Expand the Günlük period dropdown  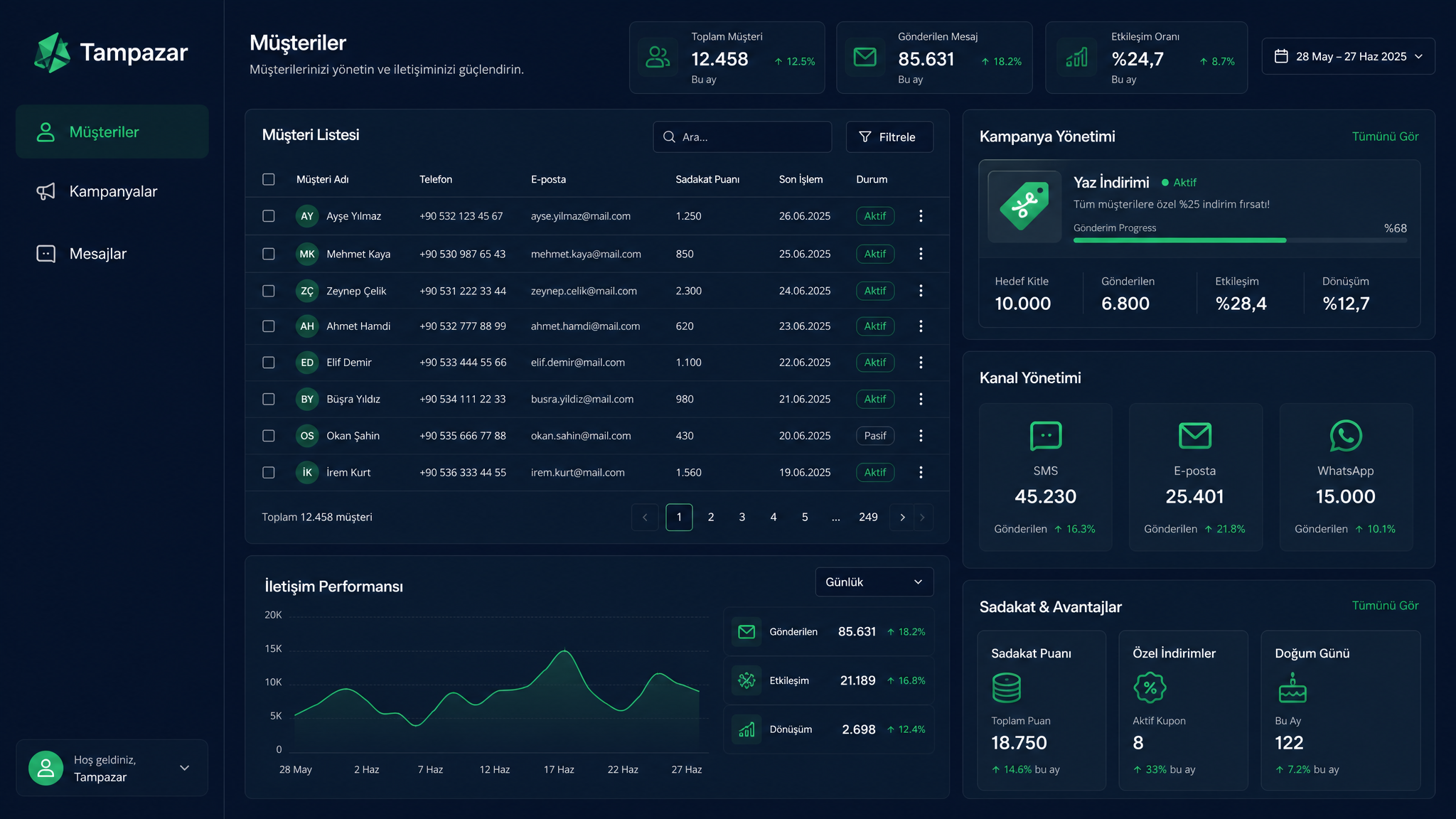874,582
